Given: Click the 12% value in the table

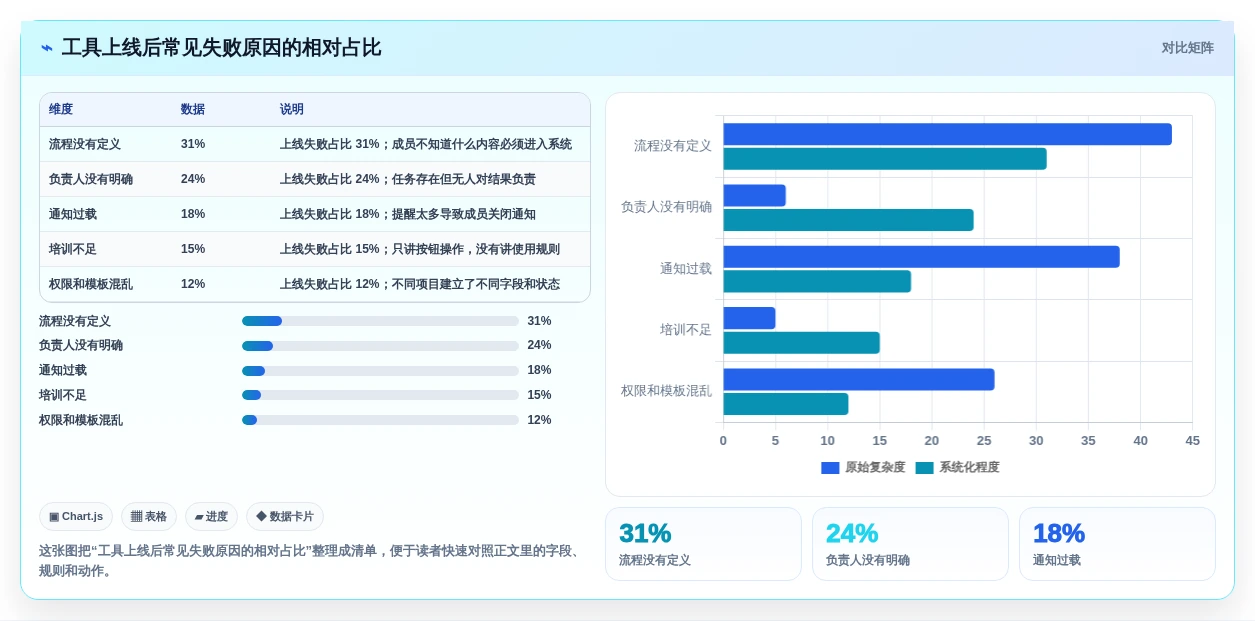Looking at the screenshot, I should [193, 284].
